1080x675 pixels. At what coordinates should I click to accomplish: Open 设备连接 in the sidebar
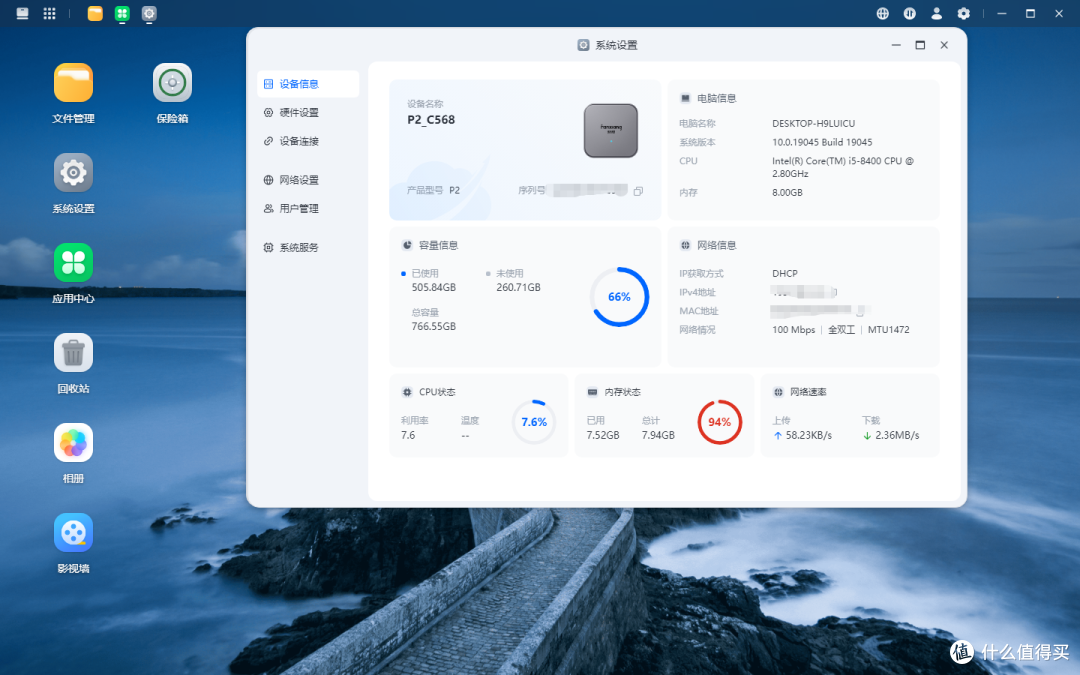pyautogui.click(x=308, y=141)
